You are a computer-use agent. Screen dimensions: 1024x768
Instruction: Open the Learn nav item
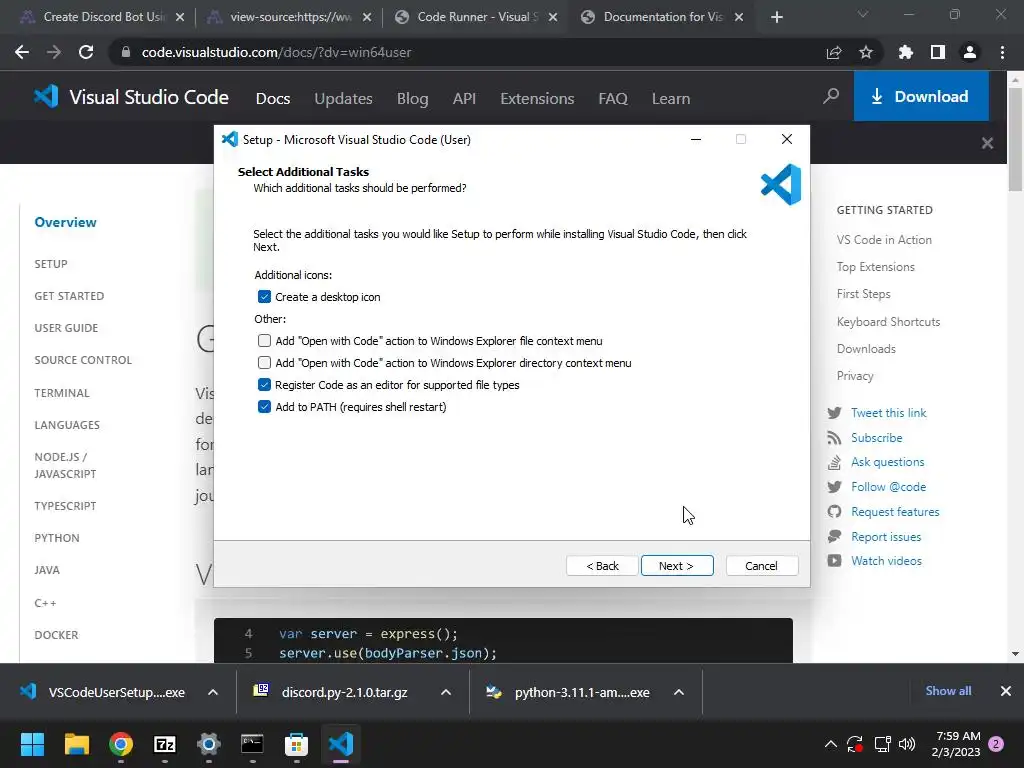coord(671,99)
